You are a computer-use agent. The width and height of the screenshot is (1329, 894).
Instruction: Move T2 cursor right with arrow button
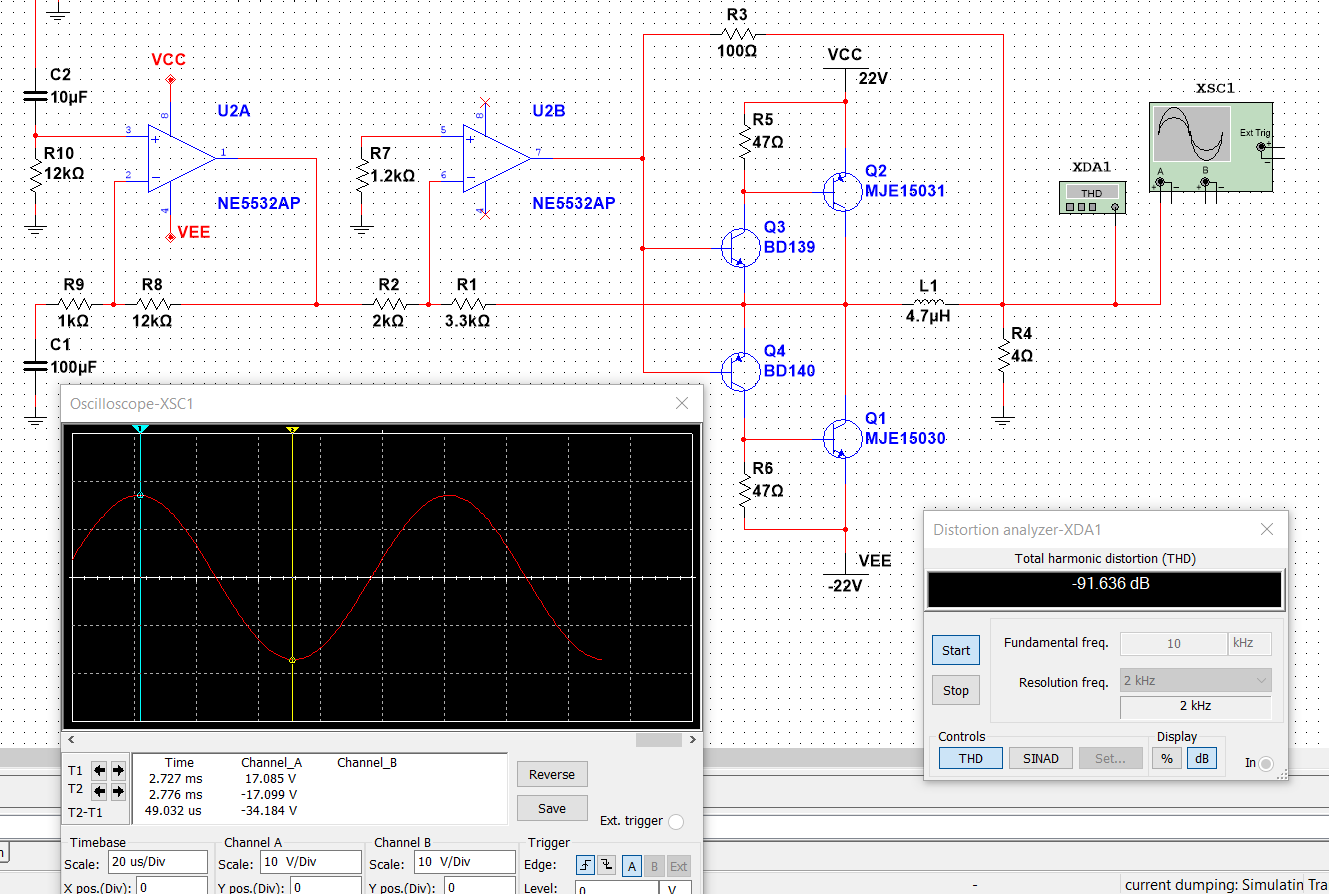tap(117, 791)
